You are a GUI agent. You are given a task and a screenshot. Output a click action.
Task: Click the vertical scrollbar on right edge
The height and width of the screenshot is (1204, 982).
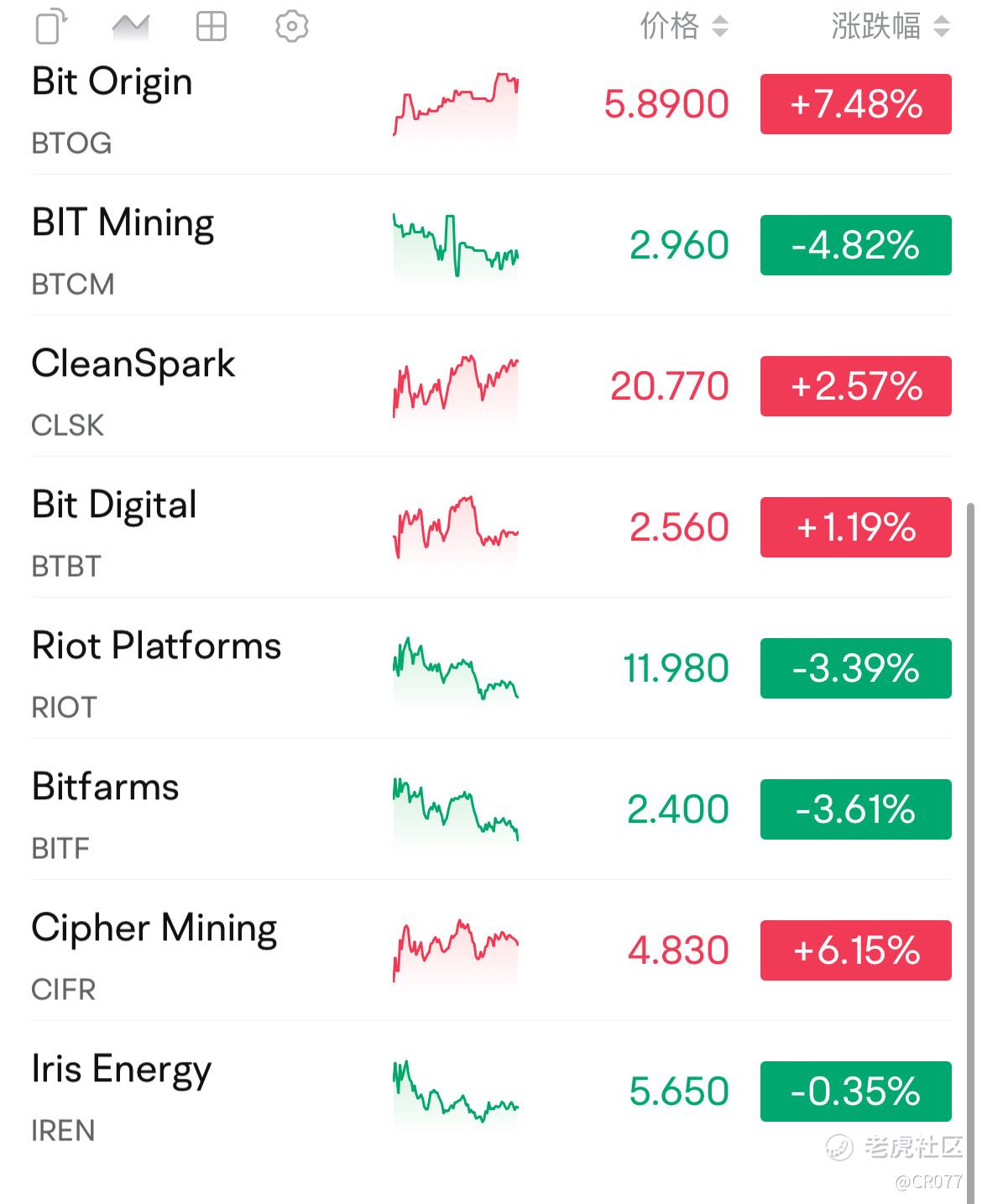tap(971, 852)
